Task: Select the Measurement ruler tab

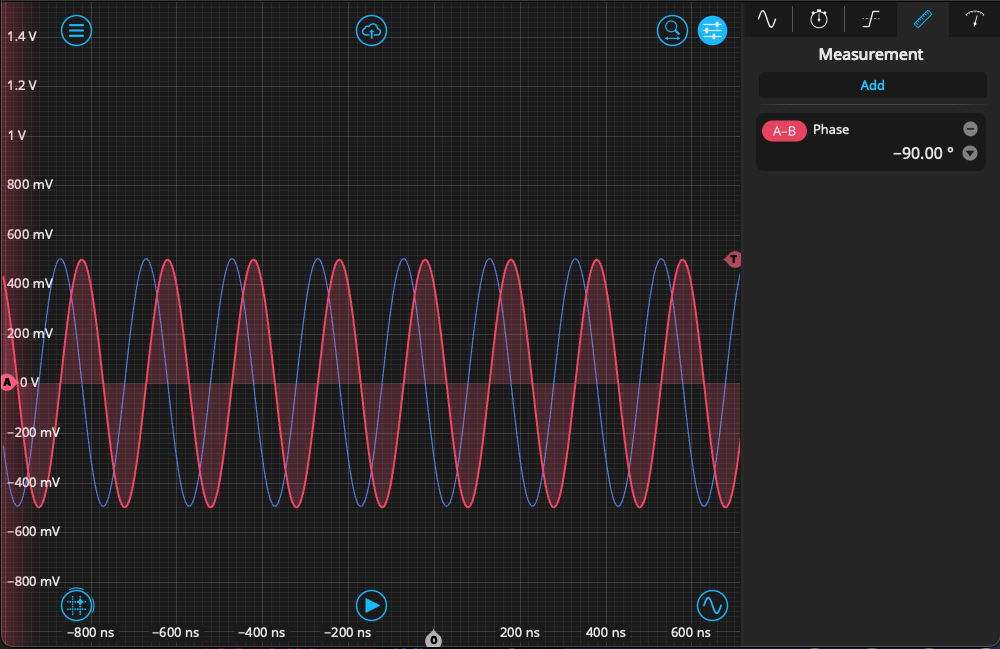Action: click(x=923, y=19)
